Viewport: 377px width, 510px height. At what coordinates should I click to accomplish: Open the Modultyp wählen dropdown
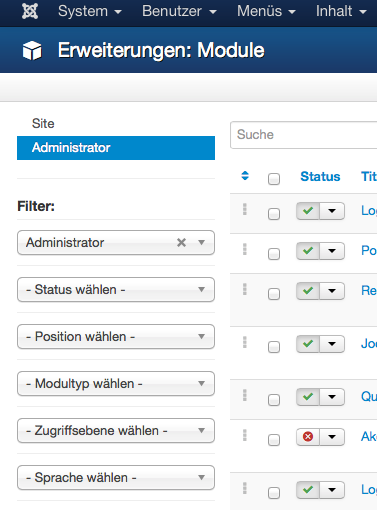(116, 383)
